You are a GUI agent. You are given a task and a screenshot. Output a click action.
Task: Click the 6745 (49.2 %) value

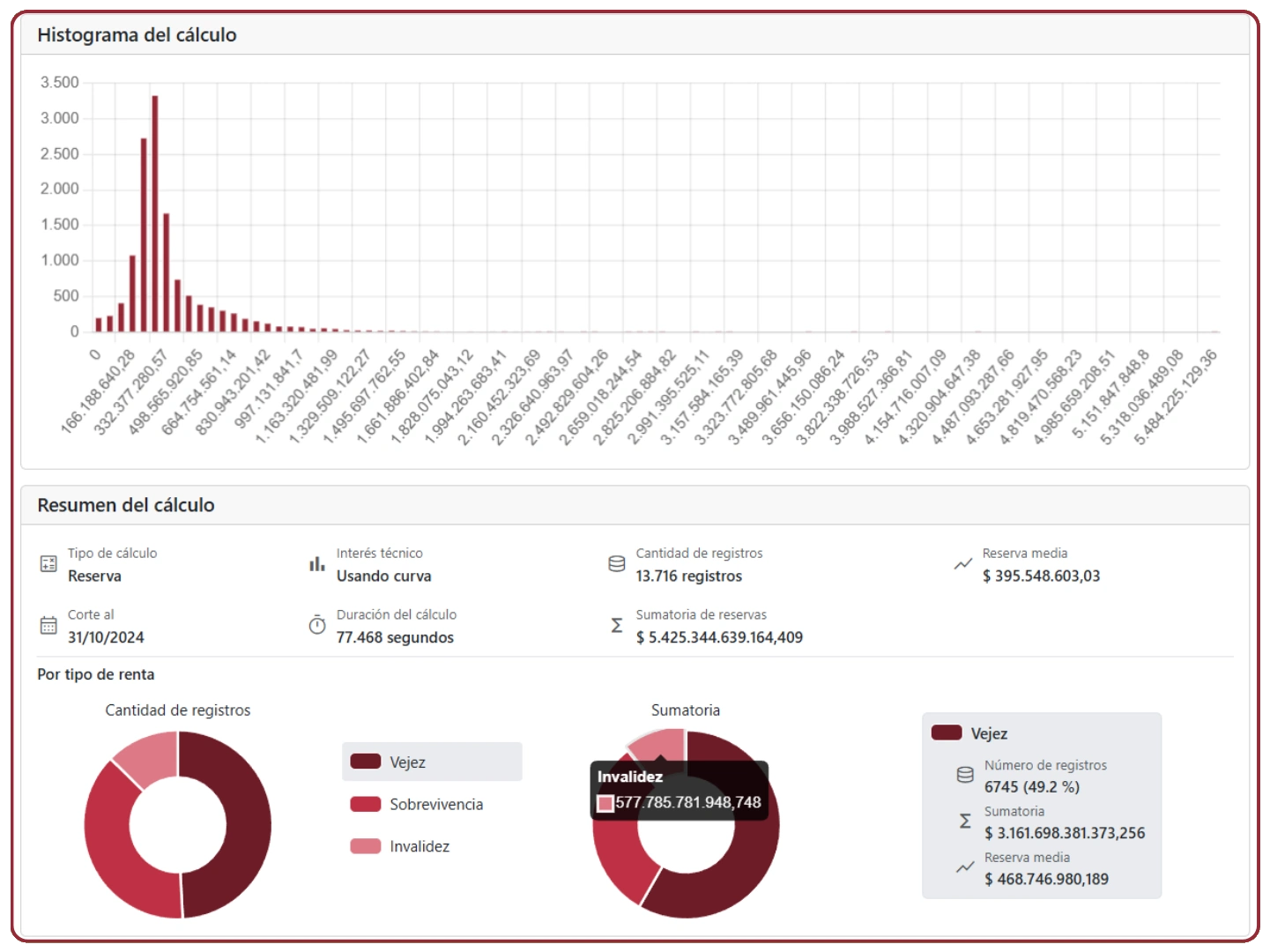(x=1032, y=786)
